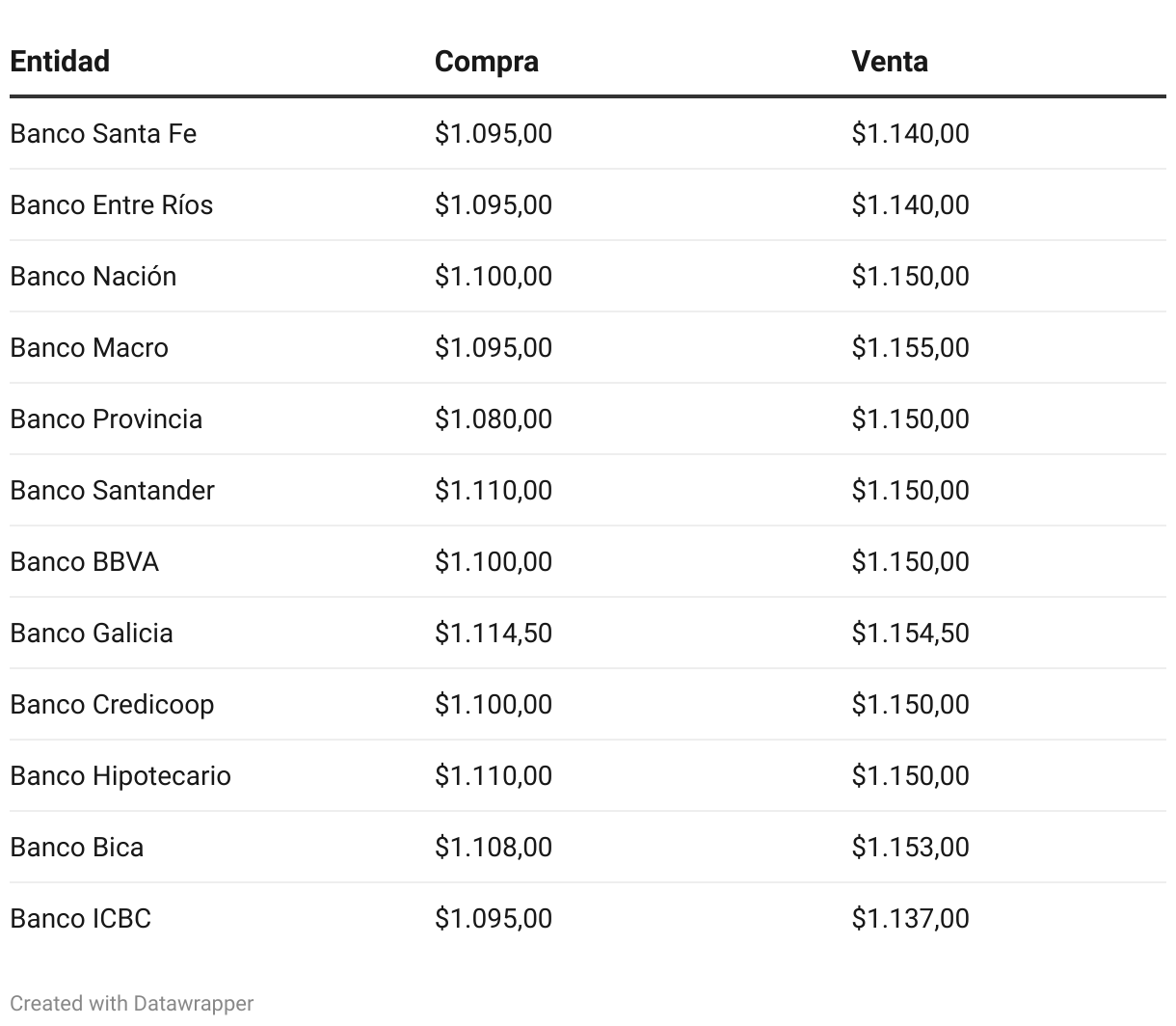Click Banco Galicia's $1.114,50 buy price
The image size is (1176, 1026).
[x=494, y=633]
